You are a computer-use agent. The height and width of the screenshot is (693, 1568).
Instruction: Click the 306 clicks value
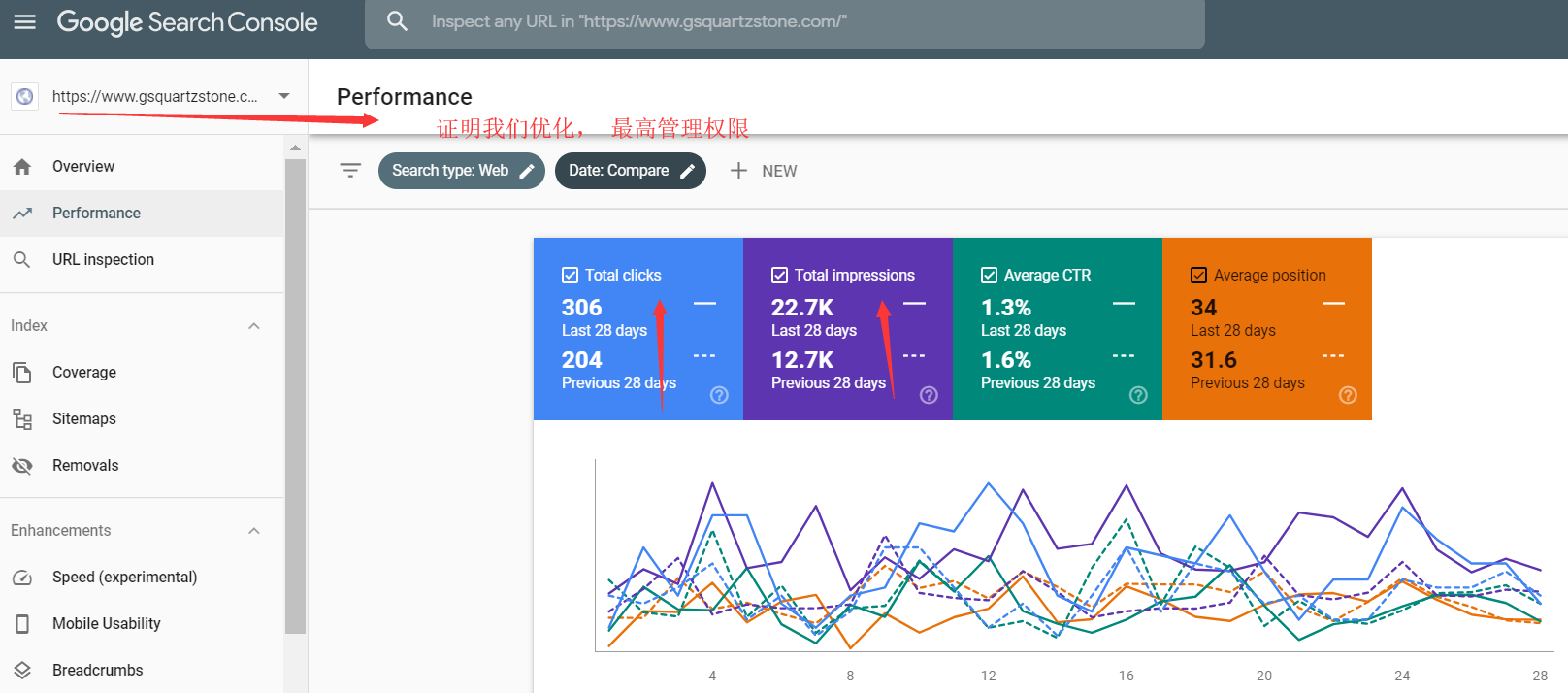tap(582, 308)
